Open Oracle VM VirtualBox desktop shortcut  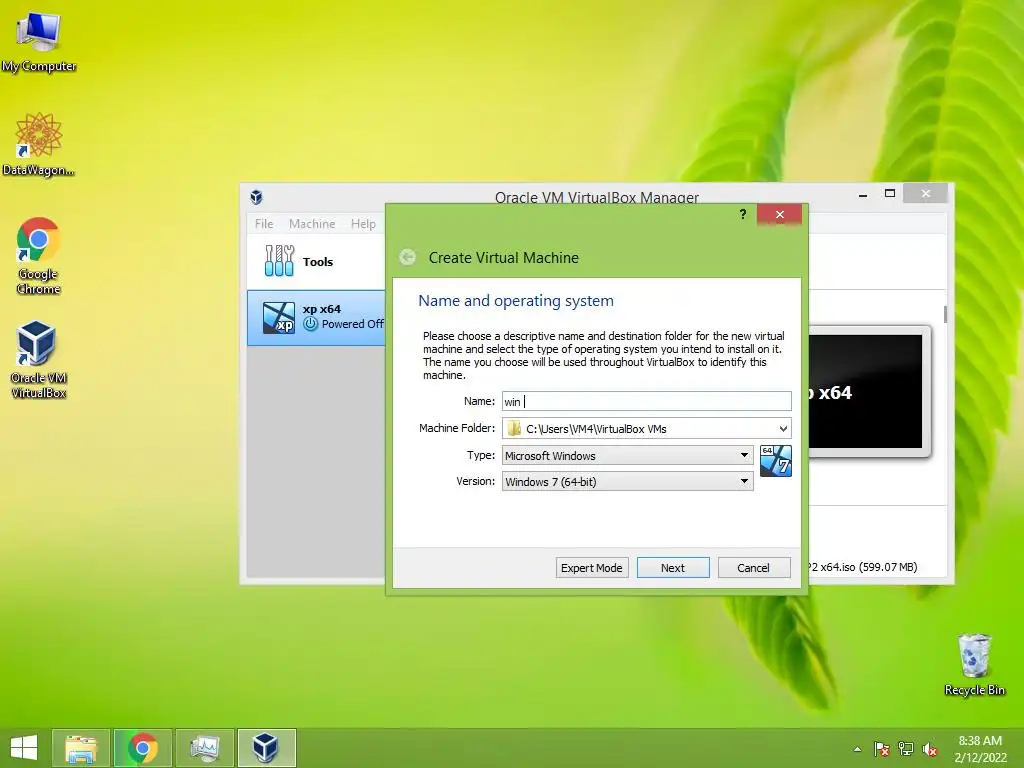pyautogui.click(x=39, y=359)
